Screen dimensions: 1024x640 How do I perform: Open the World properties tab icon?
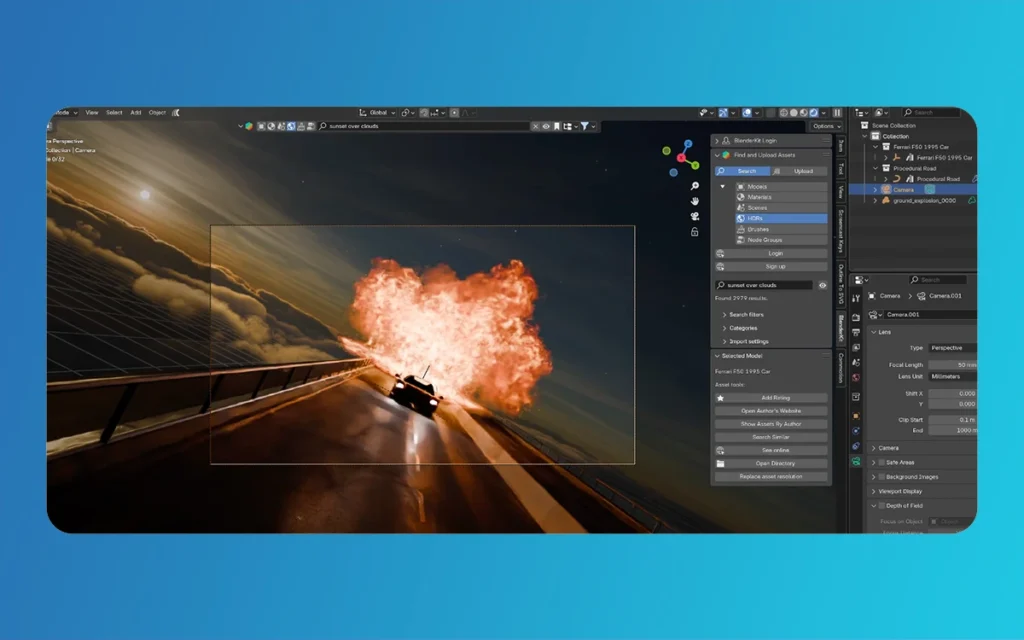tap(856, 377)
